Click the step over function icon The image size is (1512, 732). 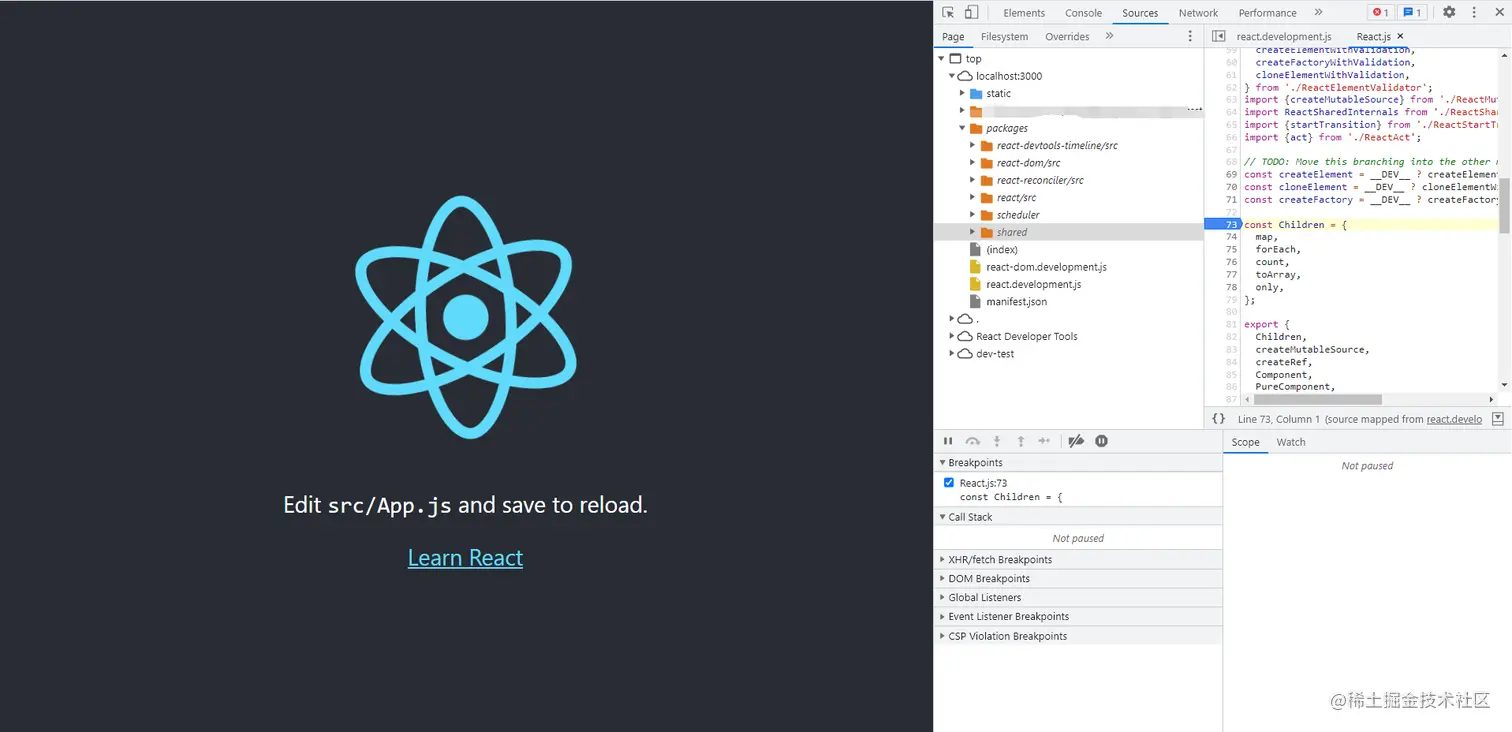(972, 441)
